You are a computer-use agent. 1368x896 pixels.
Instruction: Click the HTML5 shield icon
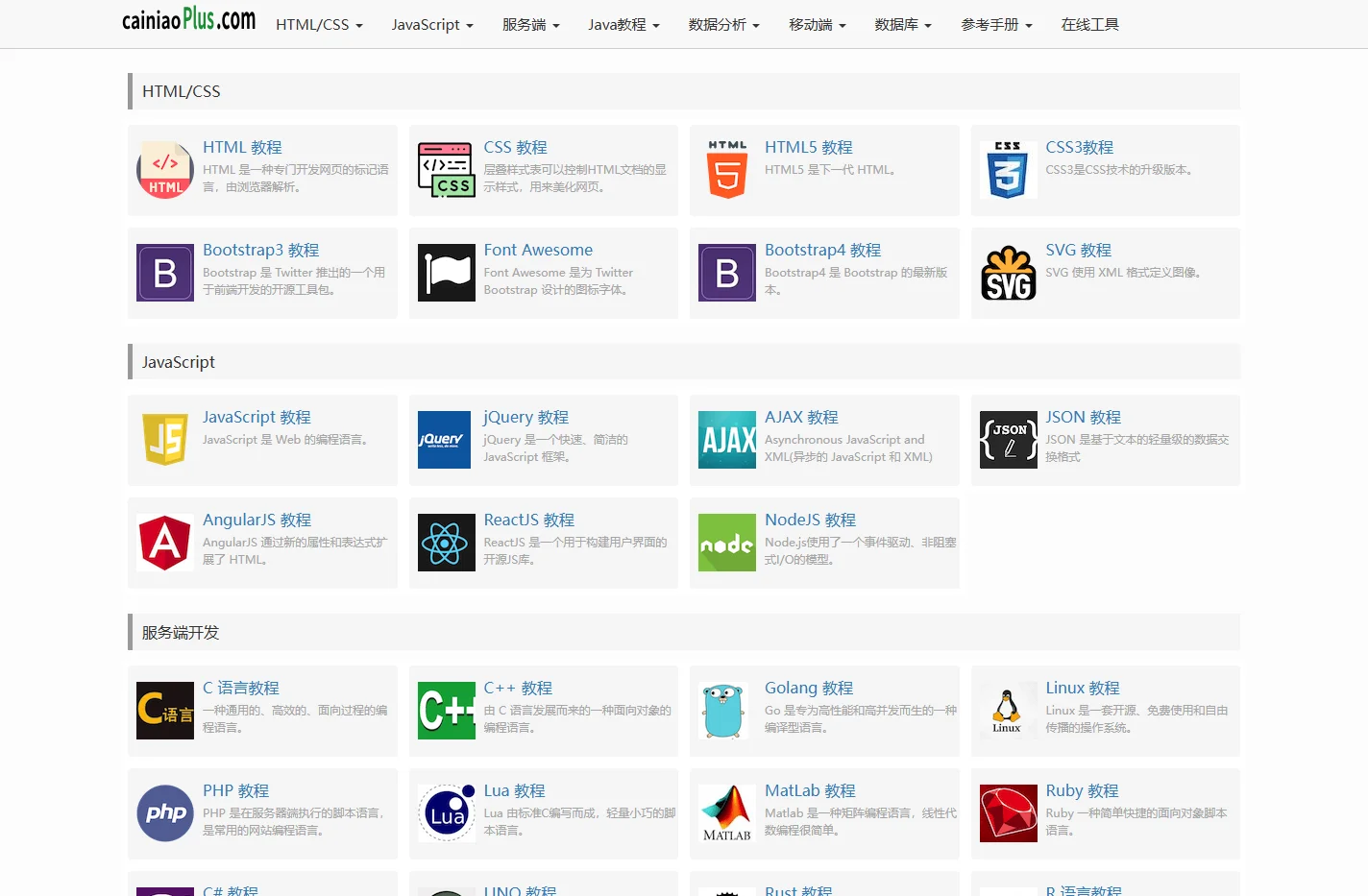pos(727,170)
